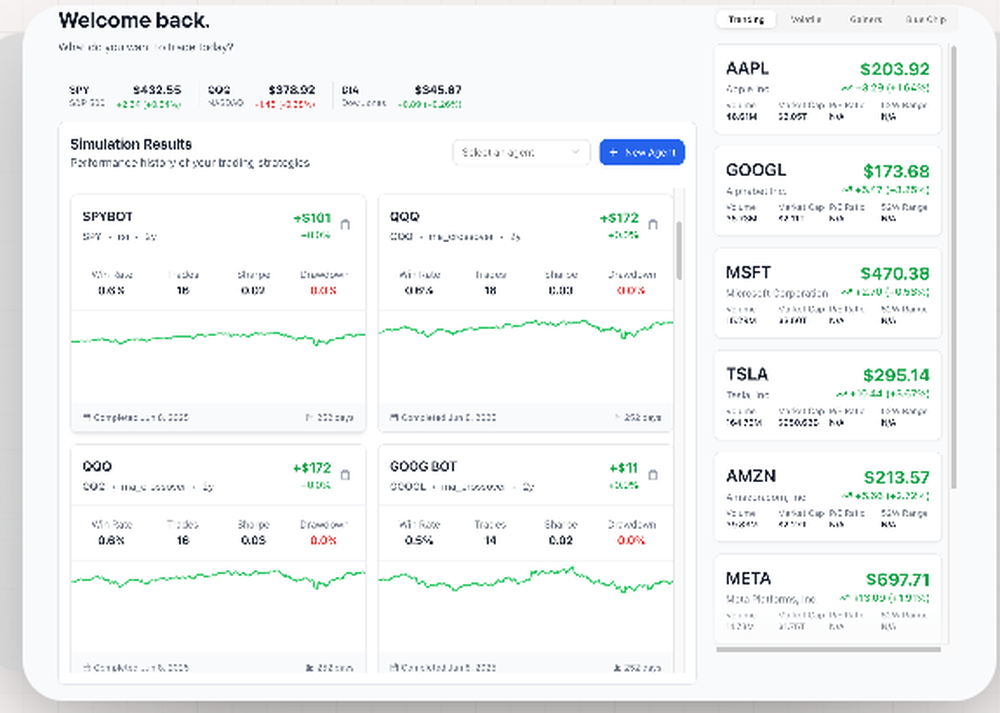The height and width of the screenshot is (713, 1000).
Task: Open the AMZN stock card
Action: coord(828,497)
